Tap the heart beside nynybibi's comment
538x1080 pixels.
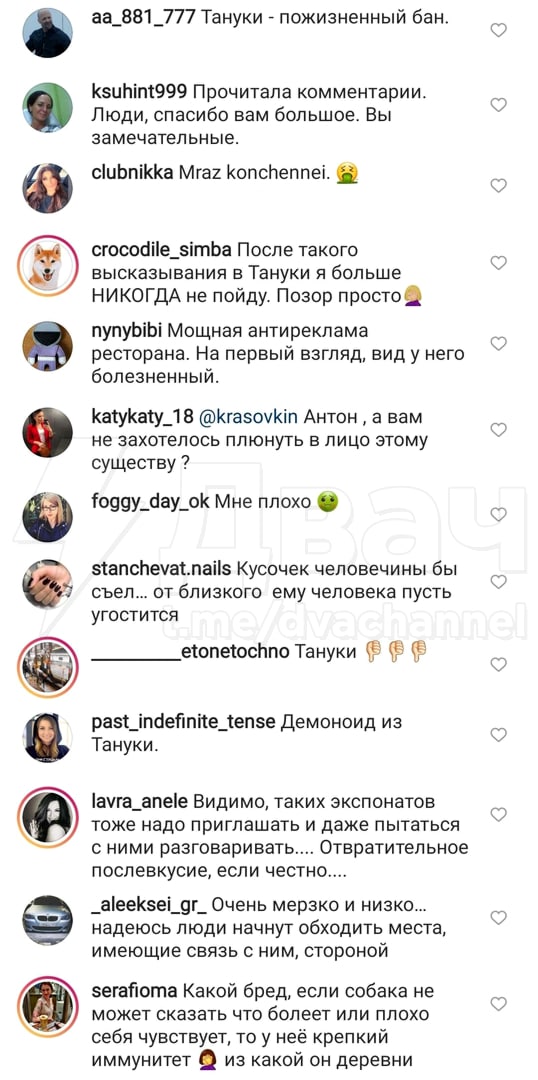tap(498, 343)
